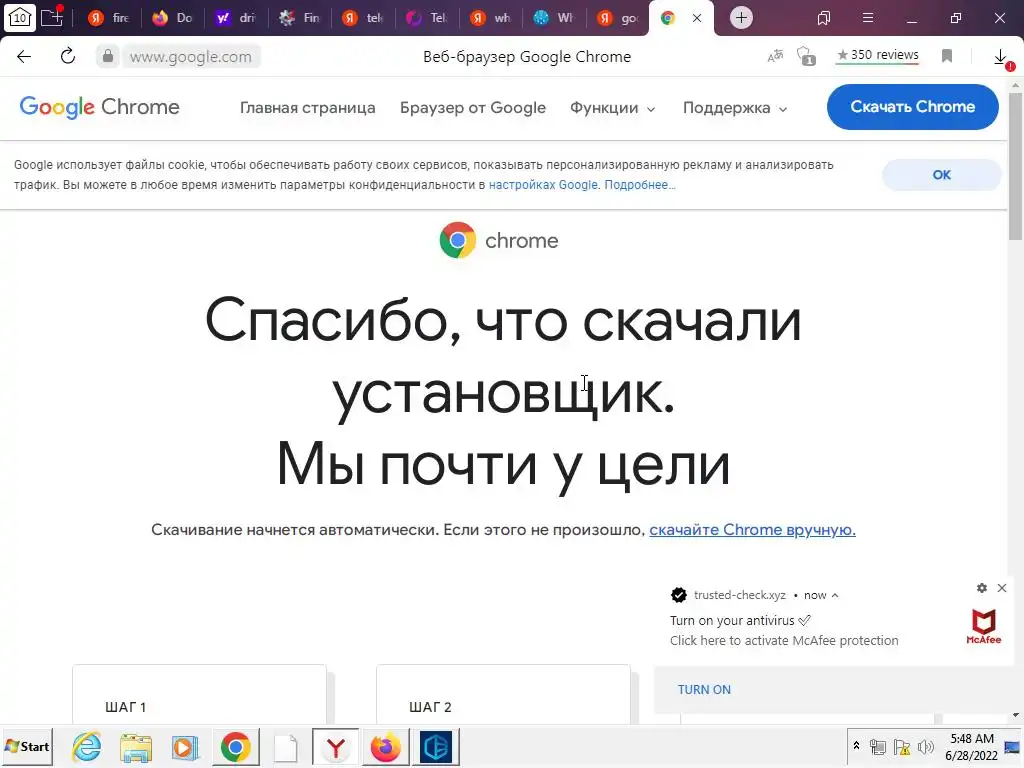
Task: Switch to Yandex Browser in the taskbar
Action: 335,747
